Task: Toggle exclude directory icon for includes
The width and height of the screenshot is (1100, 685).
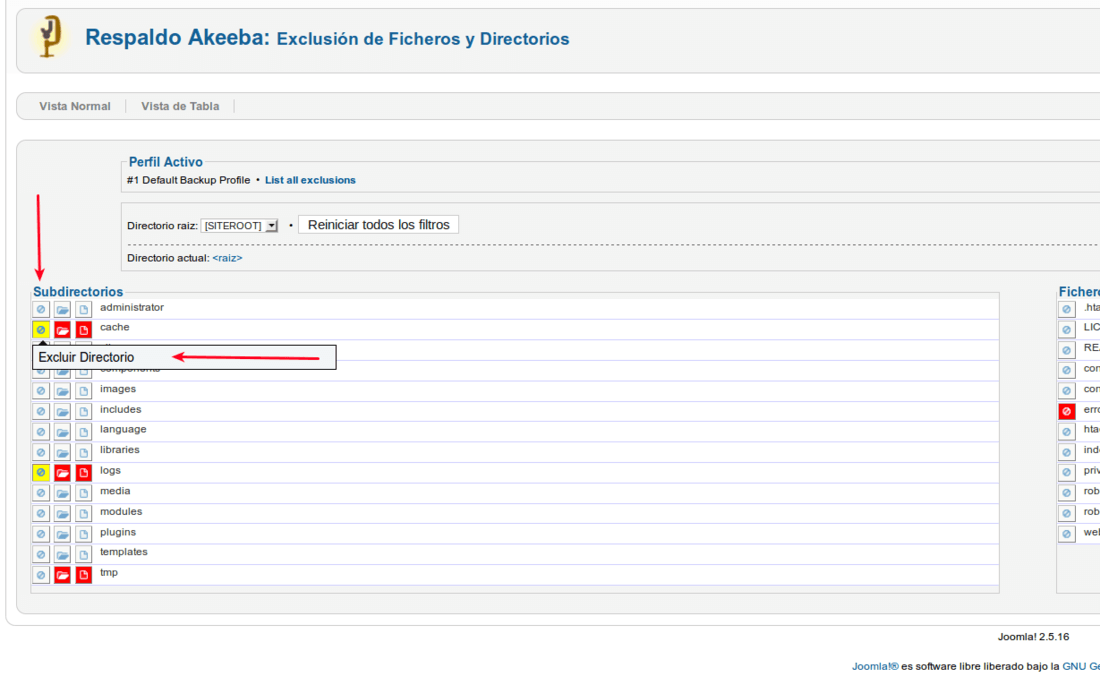Action: 41,411
